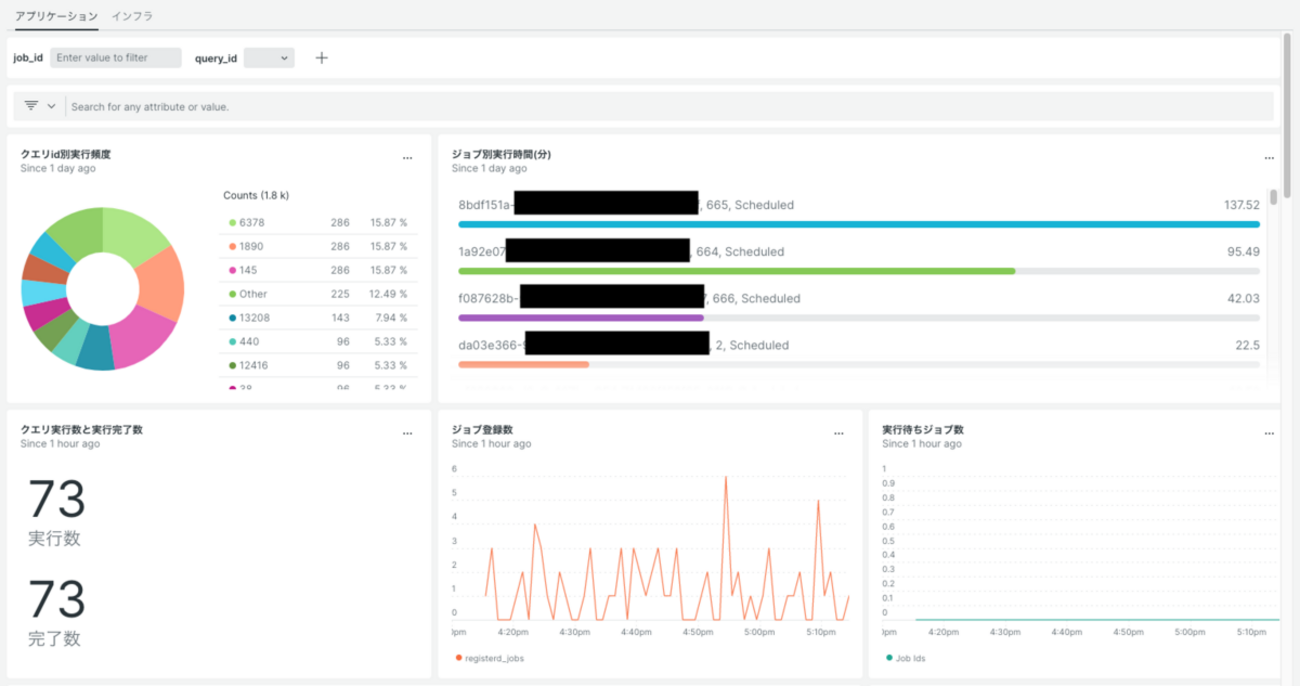
Task: Open options menu for 実行待ちジョブ数 widget
Action: tap(1269, 433)
